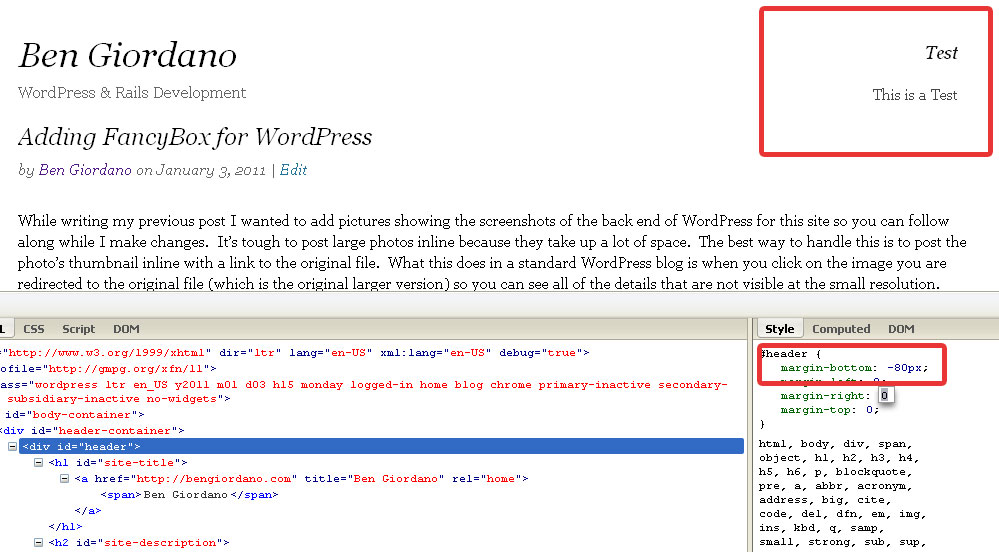Open the DOM tab beside Script
The height and width of the screenshot is (552, 999).
[x=126, y=329]
